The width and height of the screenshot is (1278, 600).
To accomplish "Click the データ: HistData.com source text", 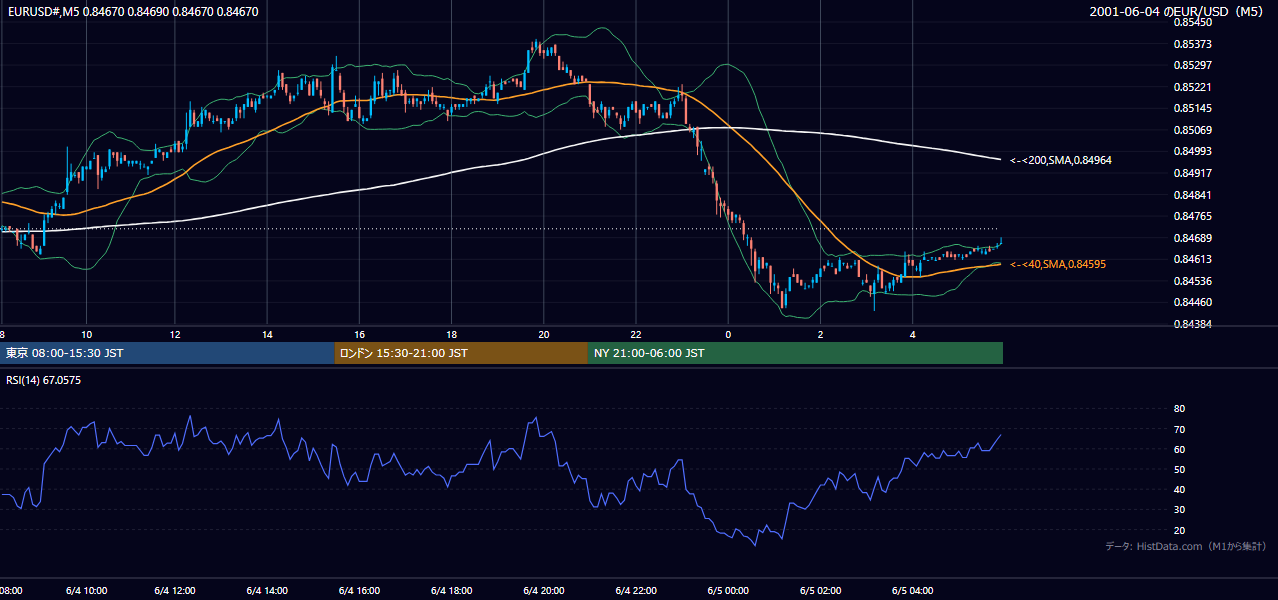I will click(1186, 546).
